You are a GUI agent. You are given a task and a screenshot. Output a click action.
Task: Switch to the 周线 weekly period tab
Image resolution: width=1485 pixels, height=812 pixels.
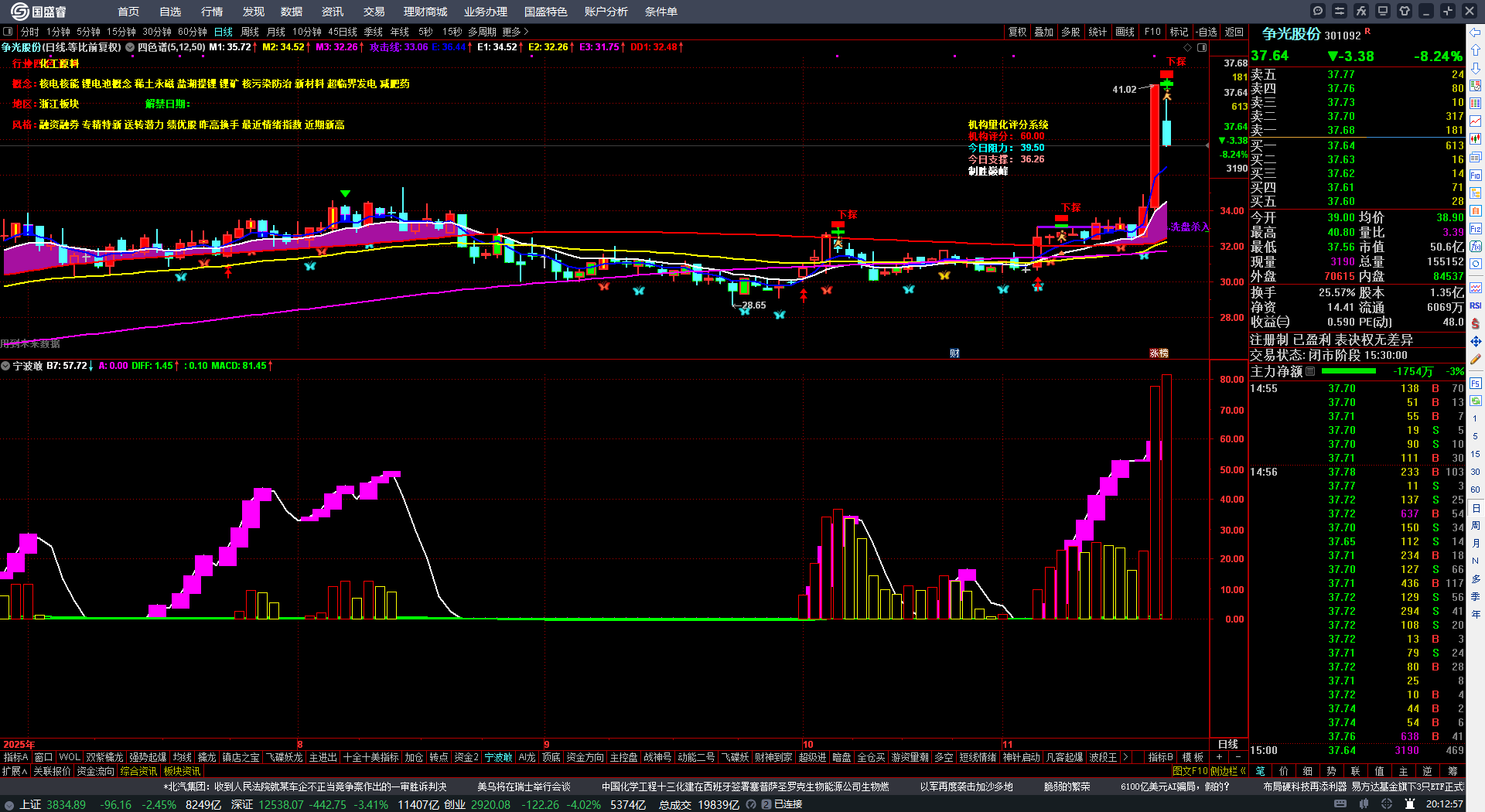click(250, 32)
